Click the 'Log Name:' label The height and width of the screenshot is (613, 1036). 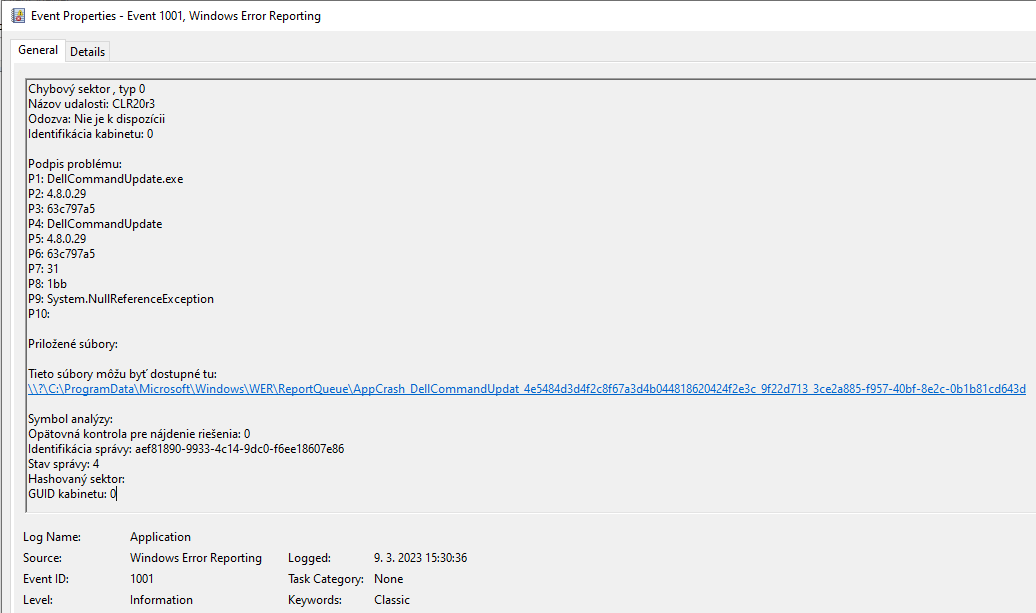click(52, 537)
